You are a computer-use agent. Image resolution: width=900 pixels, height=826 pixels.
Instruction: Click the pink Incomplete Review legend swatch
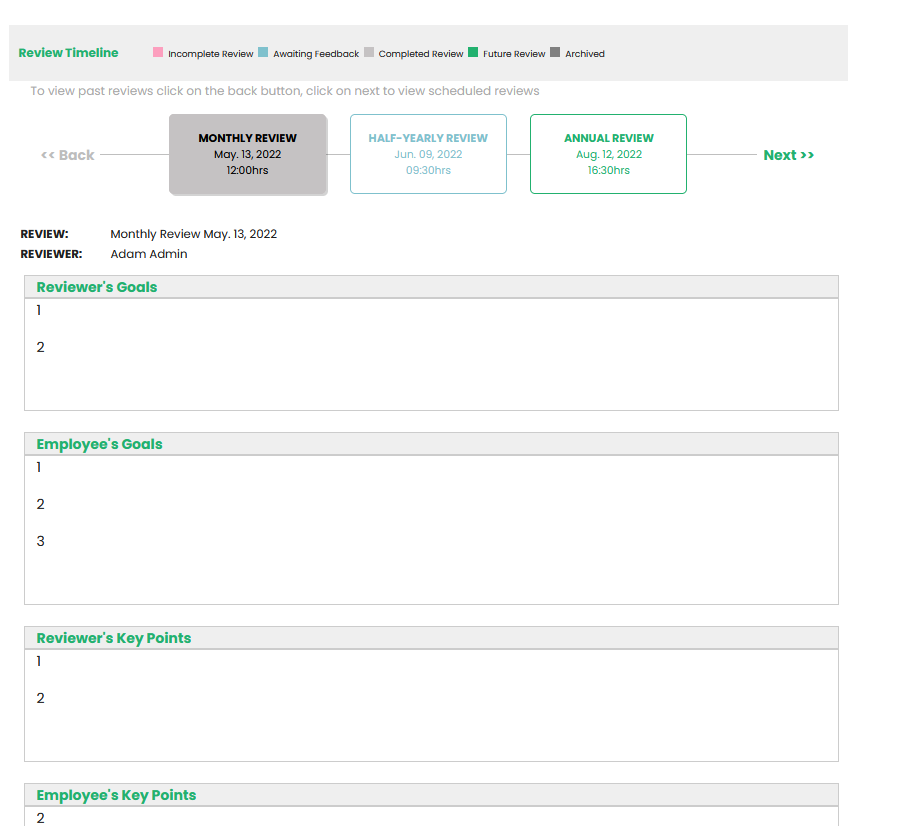click(x=158, y=52)
